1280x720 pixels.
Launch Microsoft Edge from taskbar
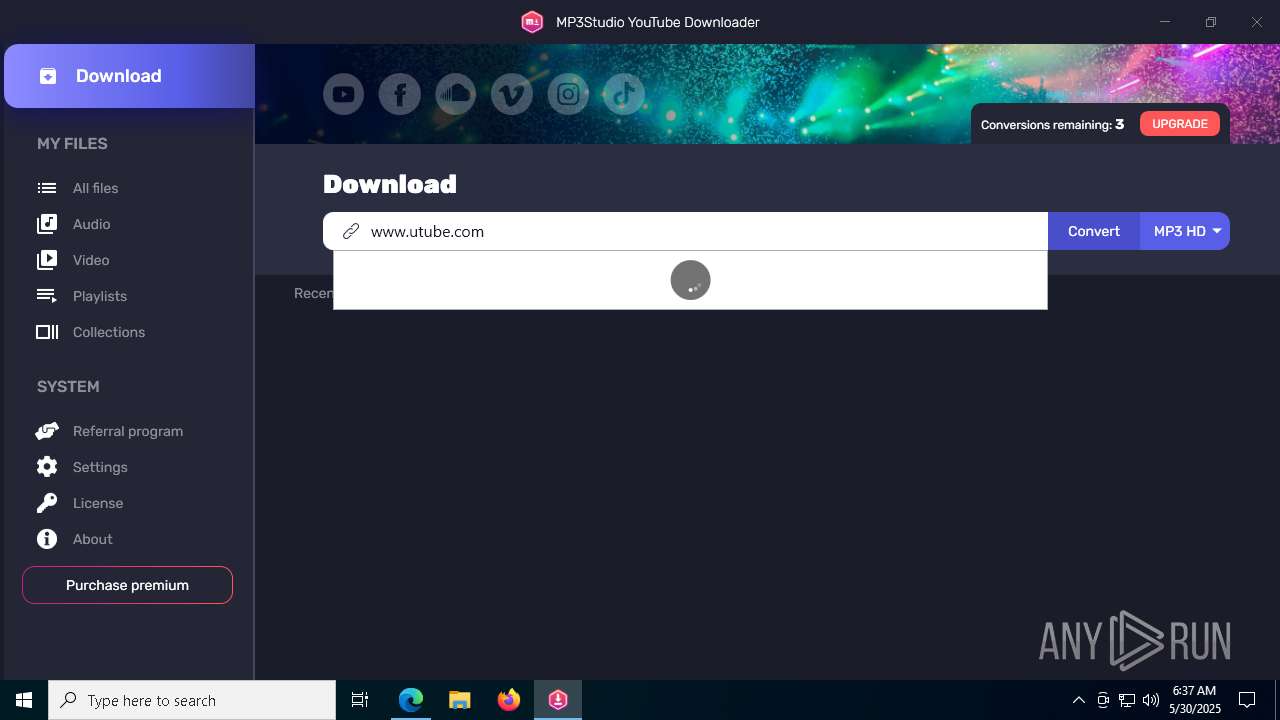pos(411,700)
